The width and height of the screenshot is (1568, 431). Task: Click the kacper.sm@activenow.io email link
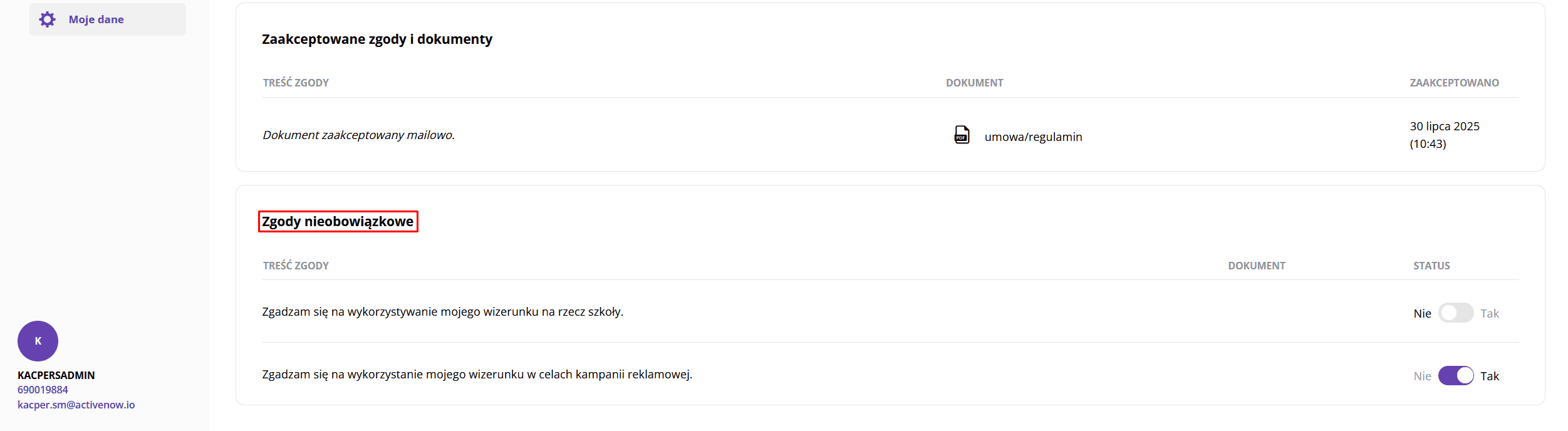tap(76, 405)
